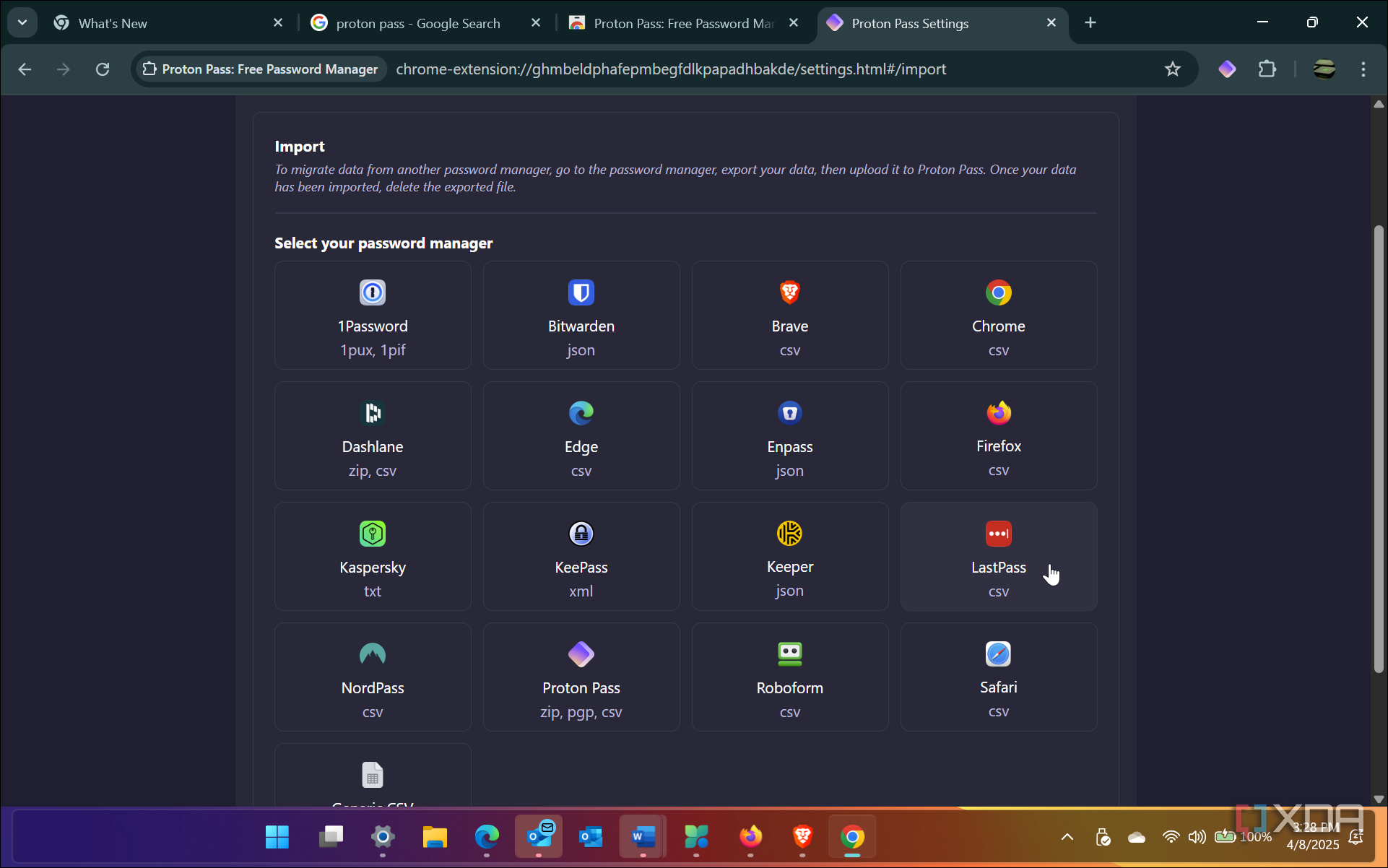Choose Safari csv import option
1388x868 pixels.
click(999, 677)
